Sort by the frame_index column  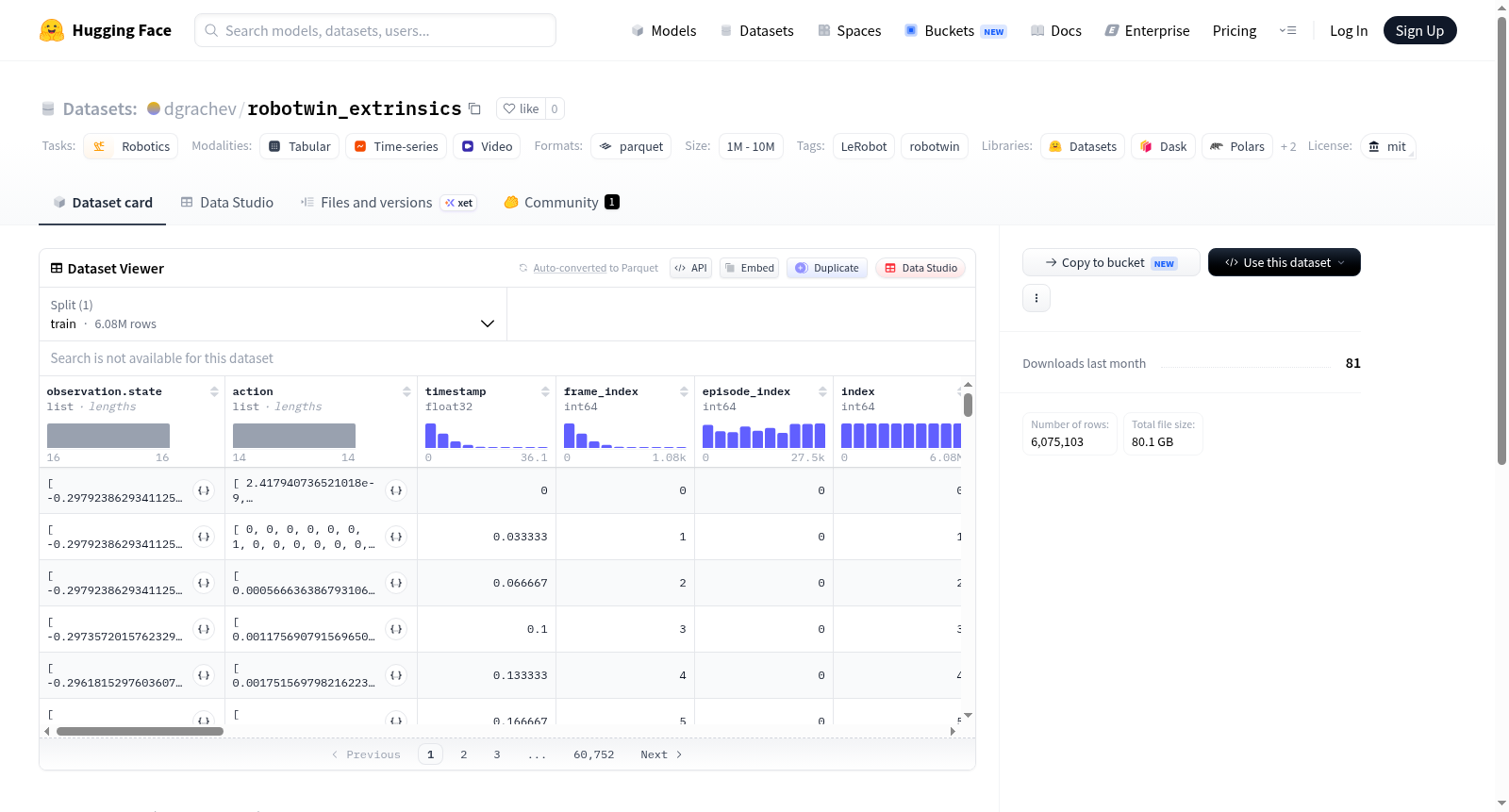point(684,391)
